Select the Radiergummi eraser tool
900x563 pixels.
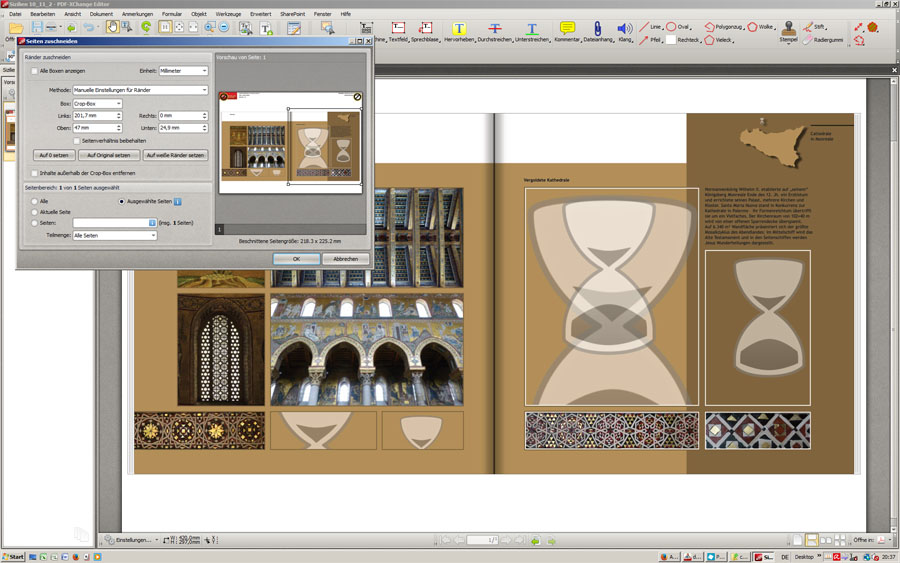(808, 40)
